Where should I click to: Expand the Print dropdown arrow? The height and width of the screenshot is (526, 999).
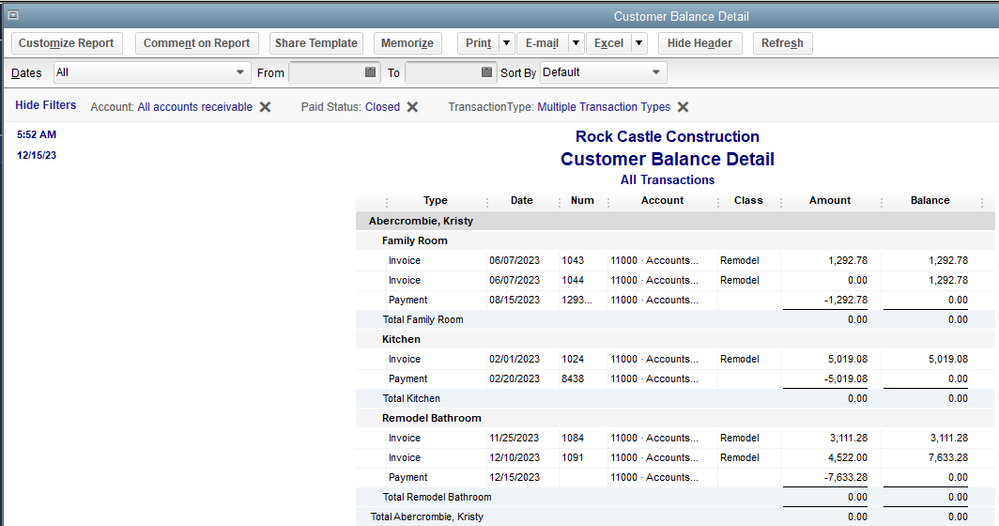pos(507,43)
